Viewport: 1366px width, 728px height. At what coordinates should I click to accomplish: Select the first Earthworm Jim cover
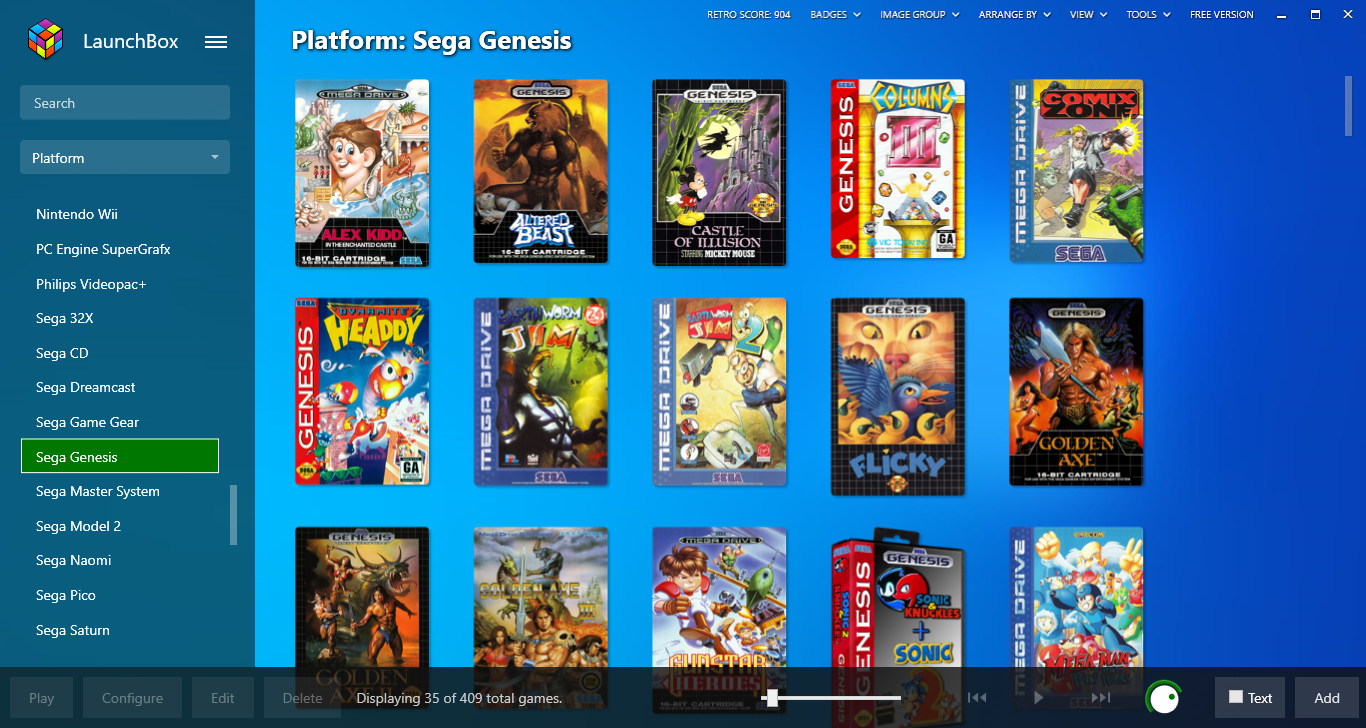(541, 392)
